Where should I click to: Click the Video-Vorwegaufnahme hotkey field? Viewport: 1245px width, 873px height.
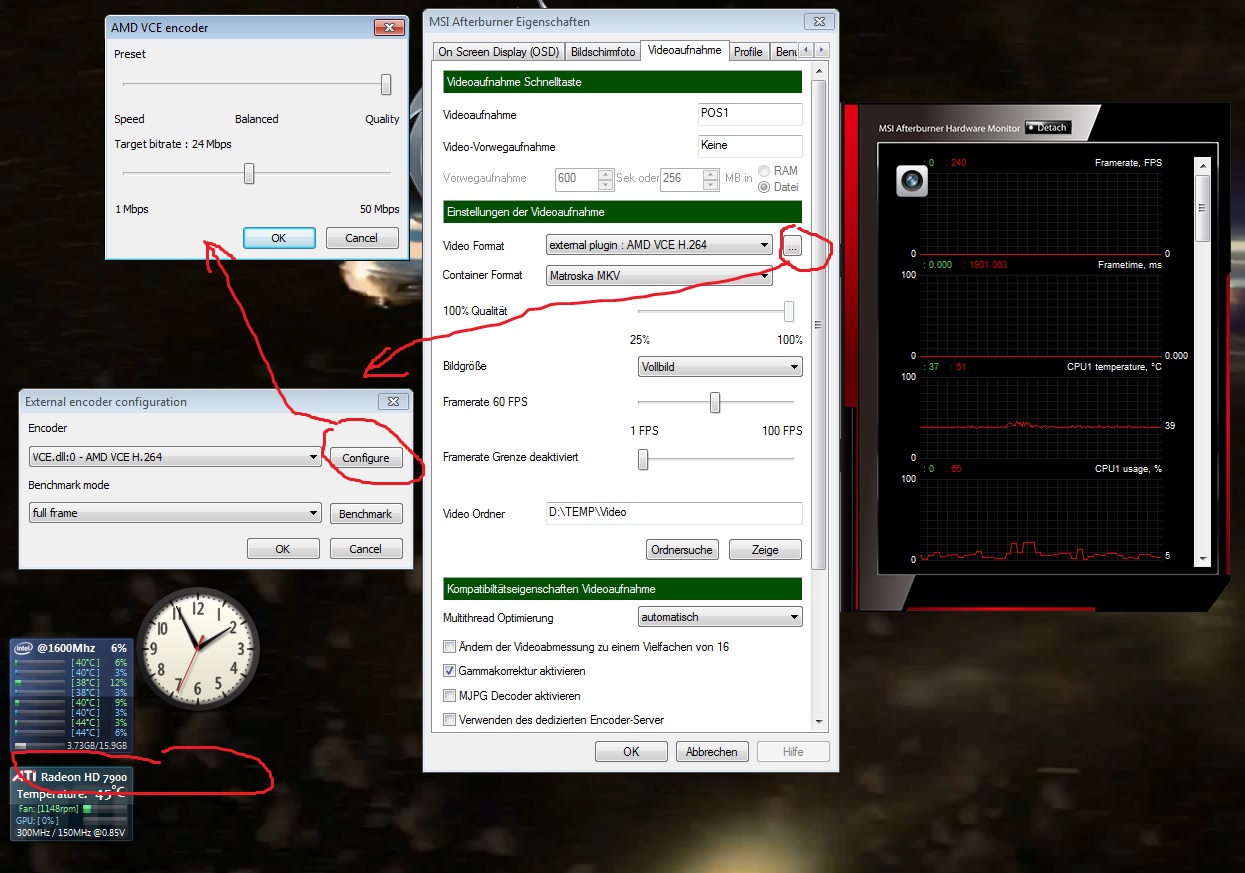pos(750,146)
